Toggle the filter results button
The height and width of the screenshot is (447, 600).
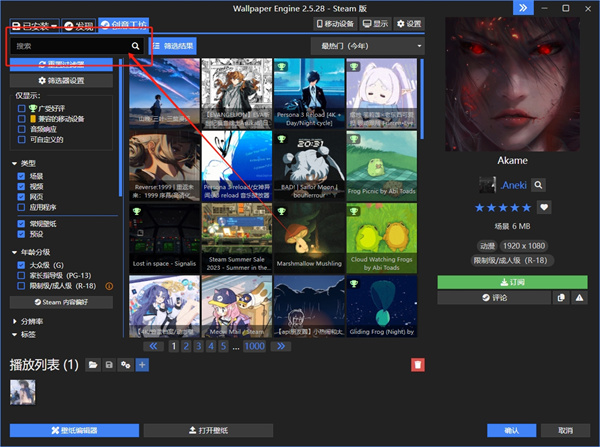click(x=173, y=46)
